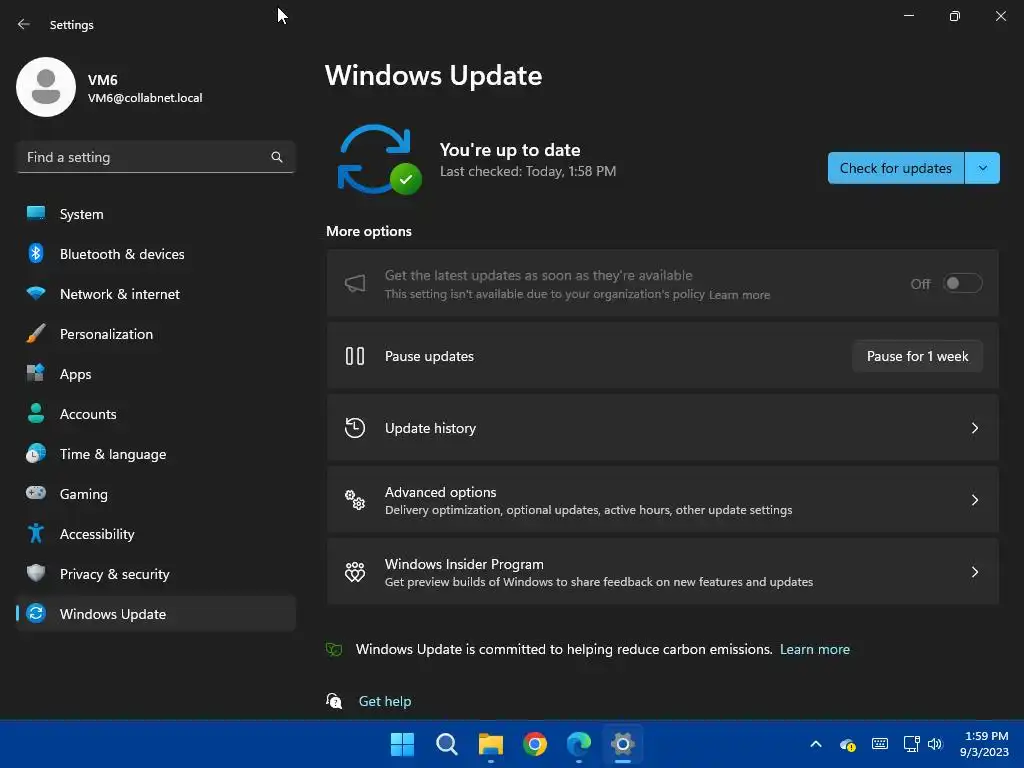The height and width of the screenshot is (768, 1024).
Task: Click the VM6 profile avatar
Action: point(46,87)
